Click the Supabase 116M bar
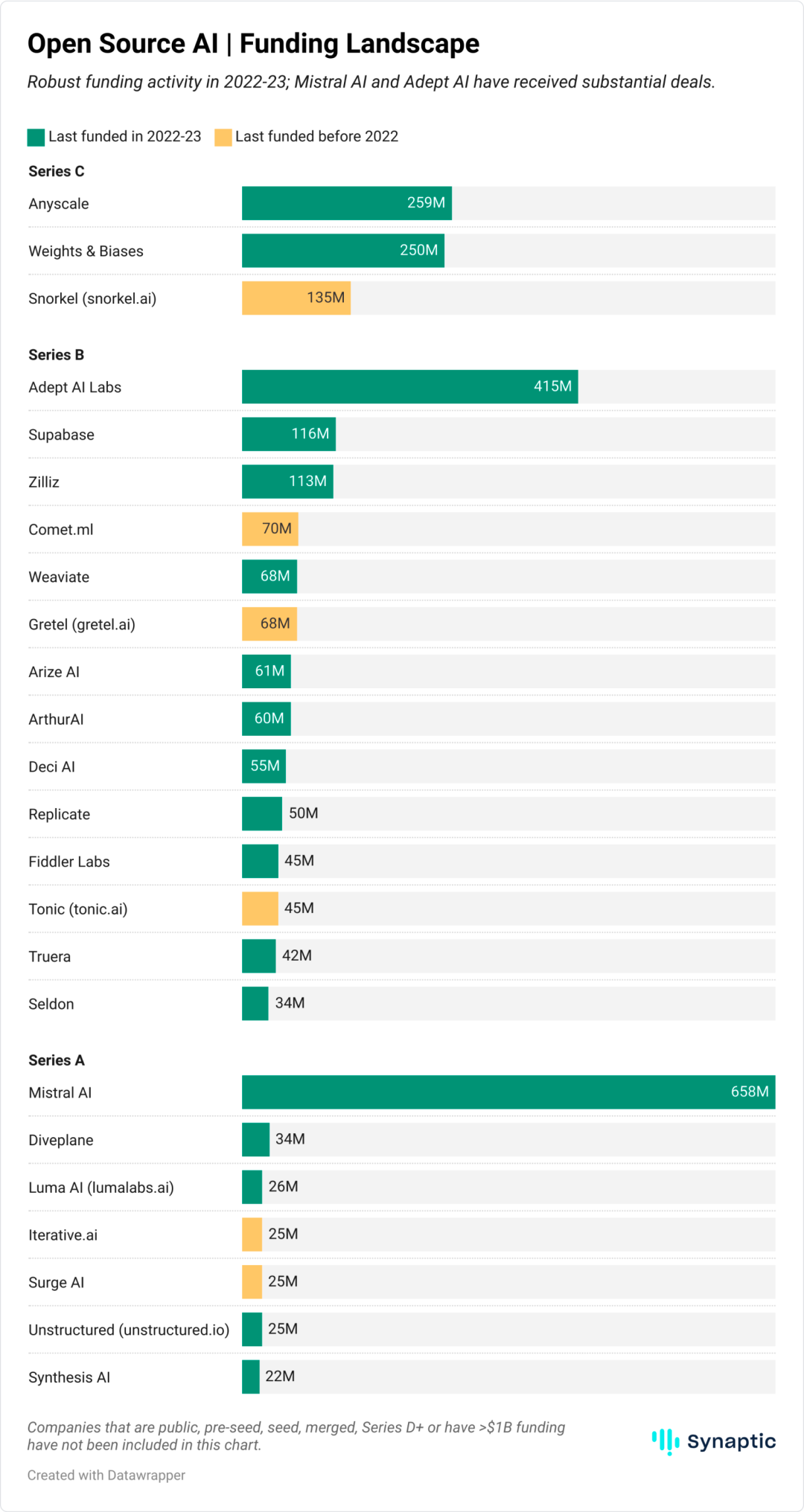The width and height of the screenshot is (804, 1512). (x=289, y=434)
